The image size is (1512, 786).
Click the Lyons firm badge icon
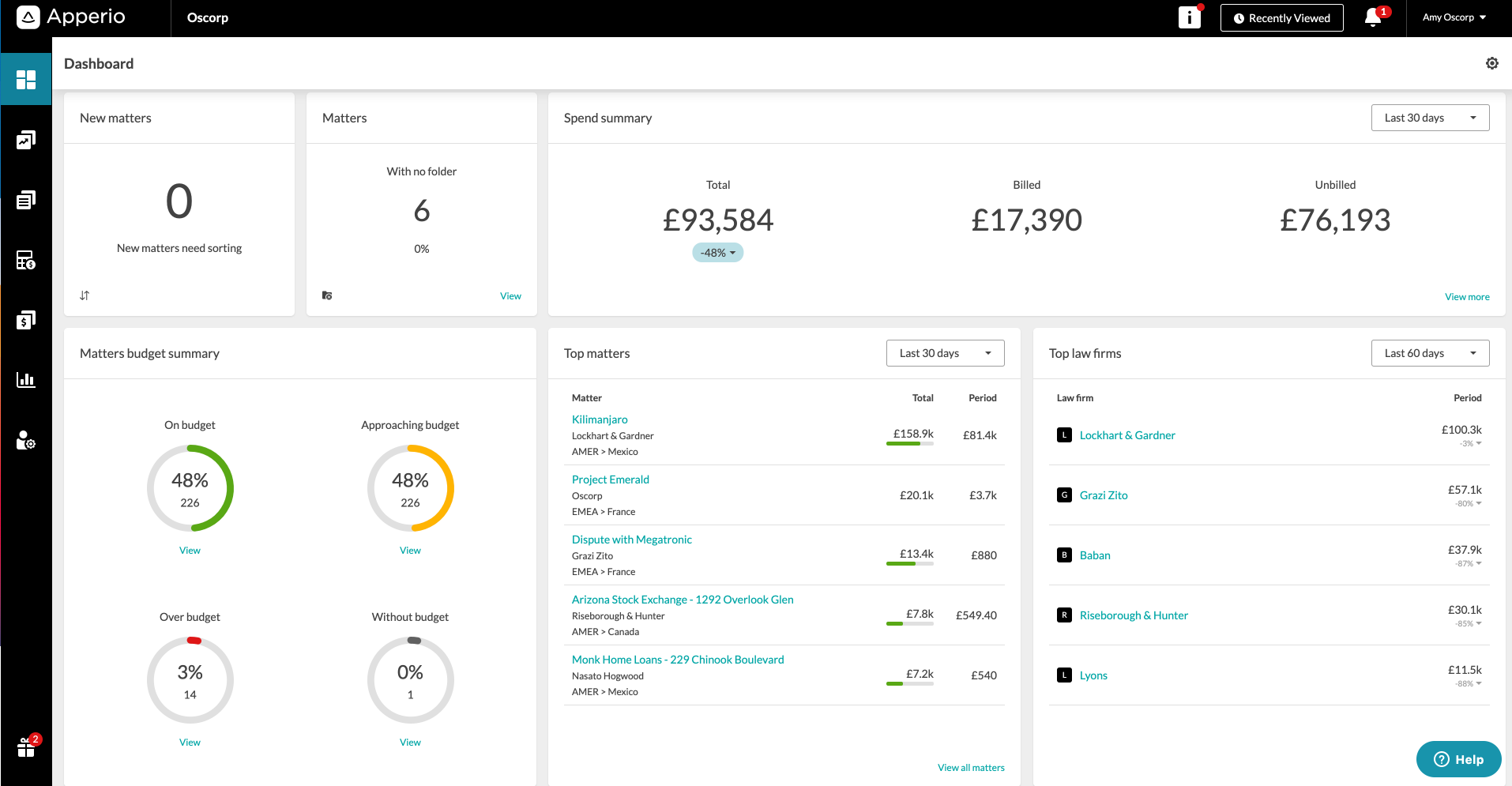[1064, 675]
